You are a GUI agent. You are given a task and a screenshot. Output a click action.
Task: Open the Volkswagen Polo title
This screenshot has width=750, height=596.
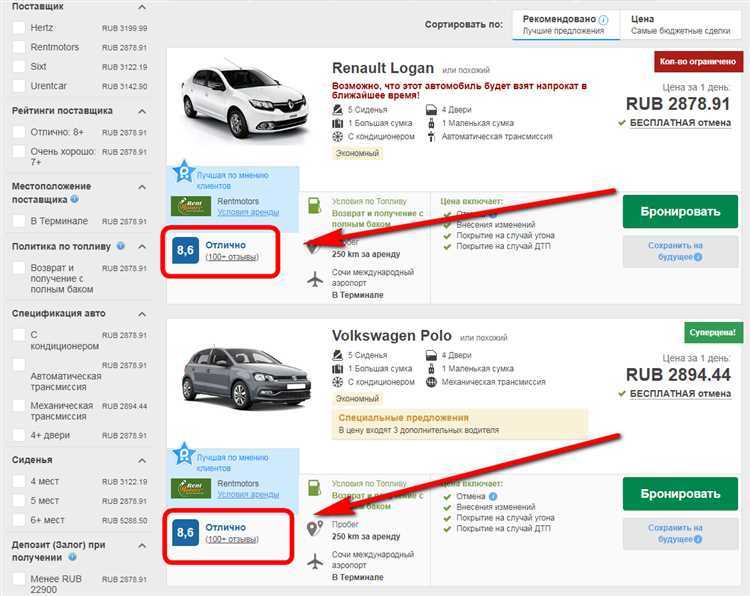pos(392,336)
